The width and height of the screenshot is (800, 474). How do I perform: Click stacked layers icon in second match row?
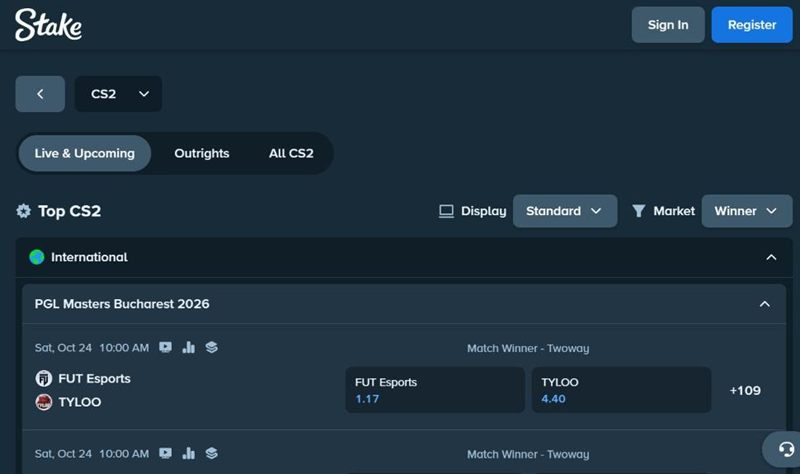(x=211, y=453)
